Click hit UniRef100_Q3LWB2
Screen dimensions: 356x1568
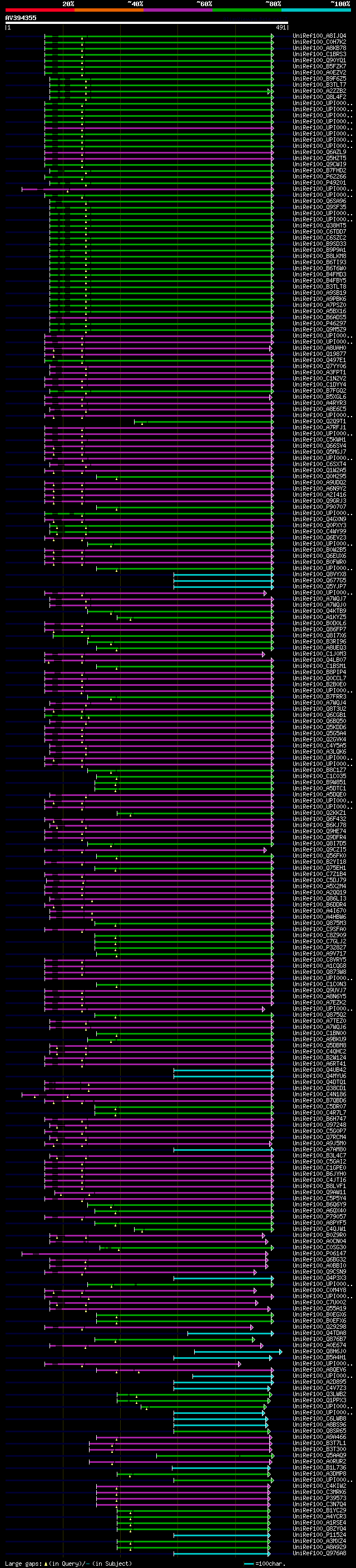click(x=319, y=1394)
